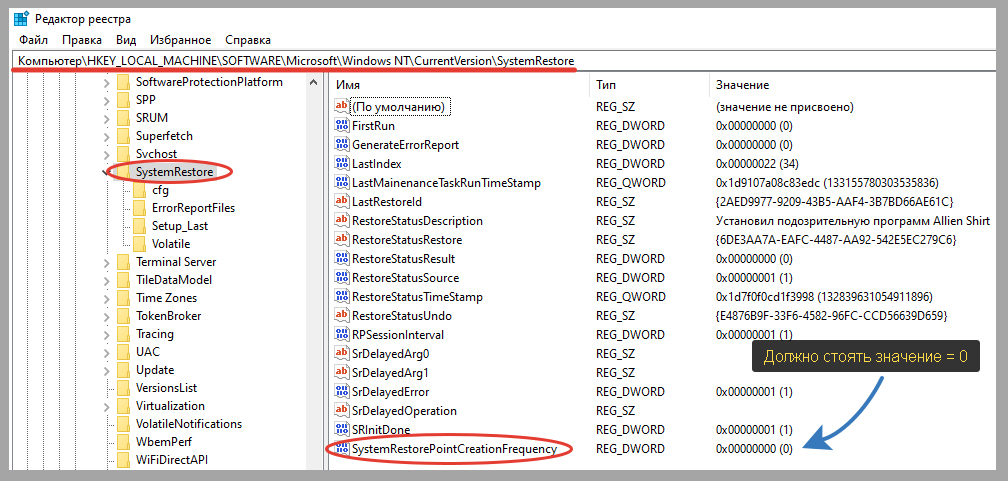1008x481 pixels.
Task: Expand the Virtualization tree node
Action: coord(107,406)
